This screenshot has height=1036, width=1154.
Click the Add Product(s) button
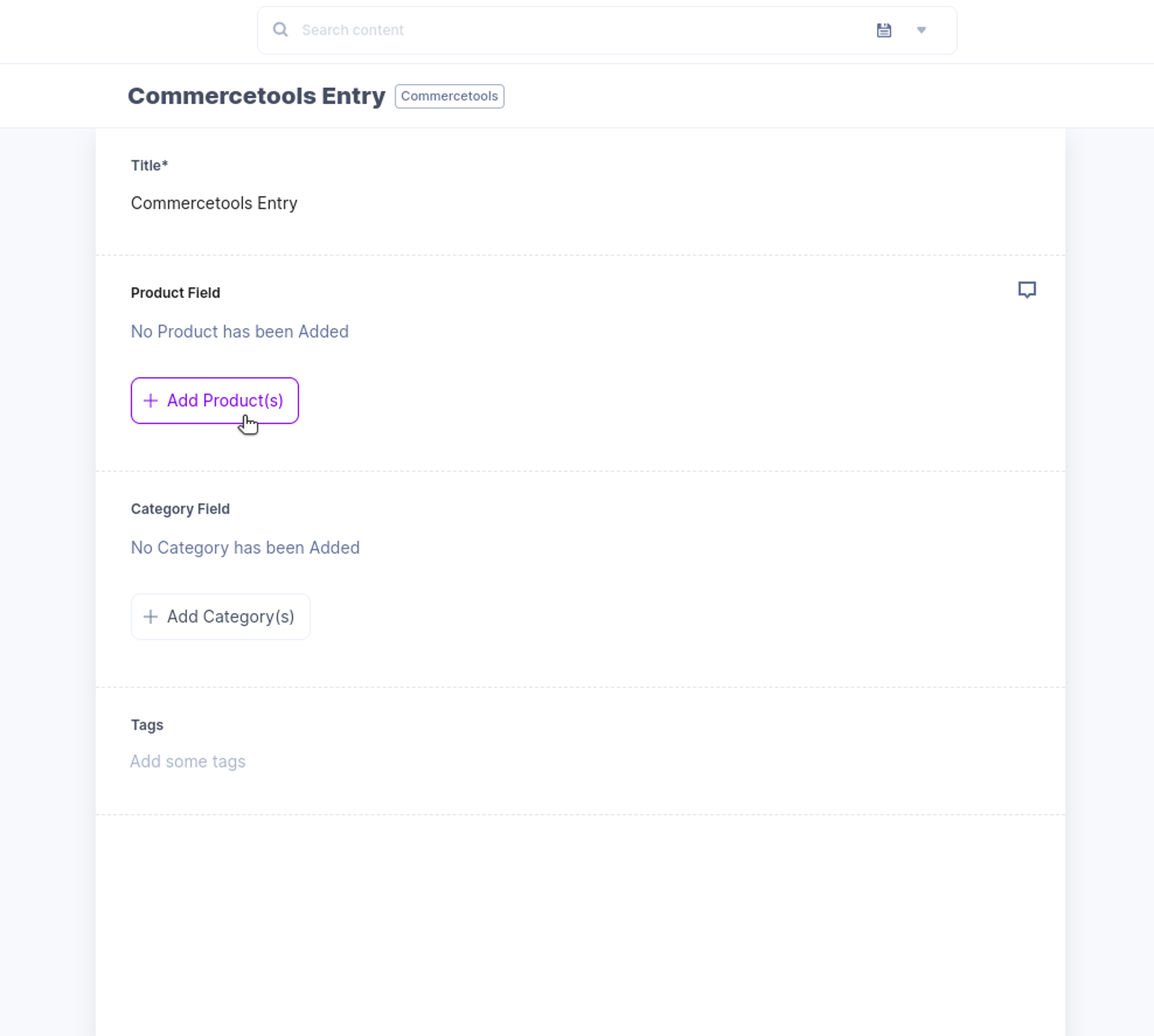[x=215, y=401]
